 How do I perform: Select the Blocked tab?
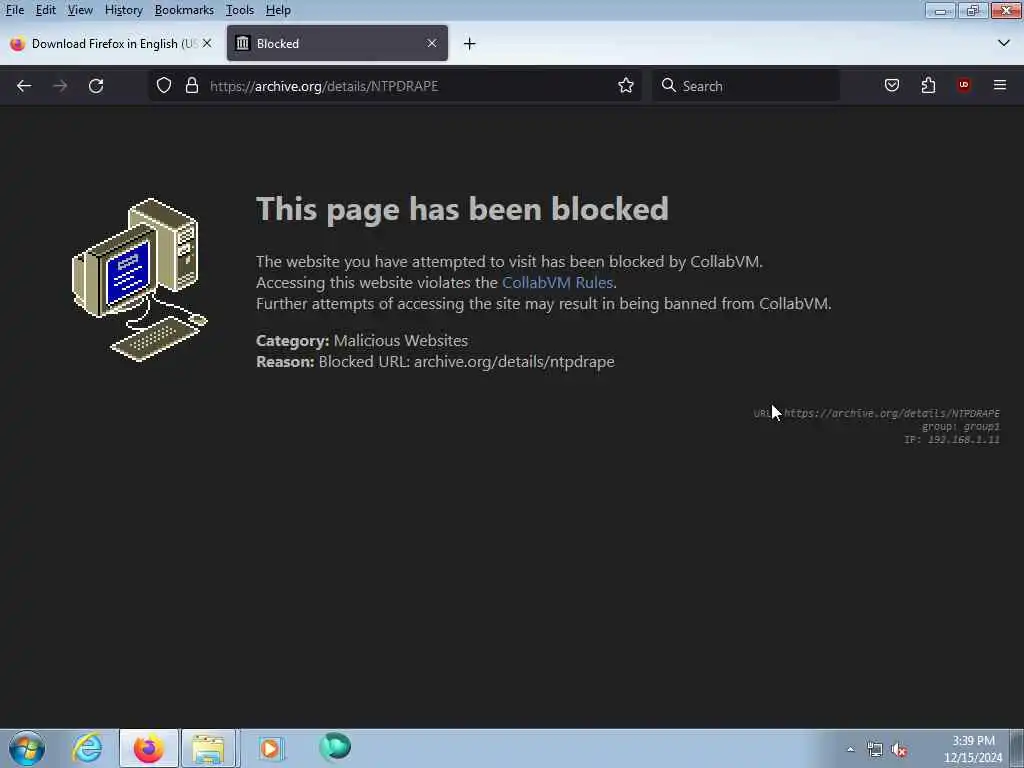337,43
